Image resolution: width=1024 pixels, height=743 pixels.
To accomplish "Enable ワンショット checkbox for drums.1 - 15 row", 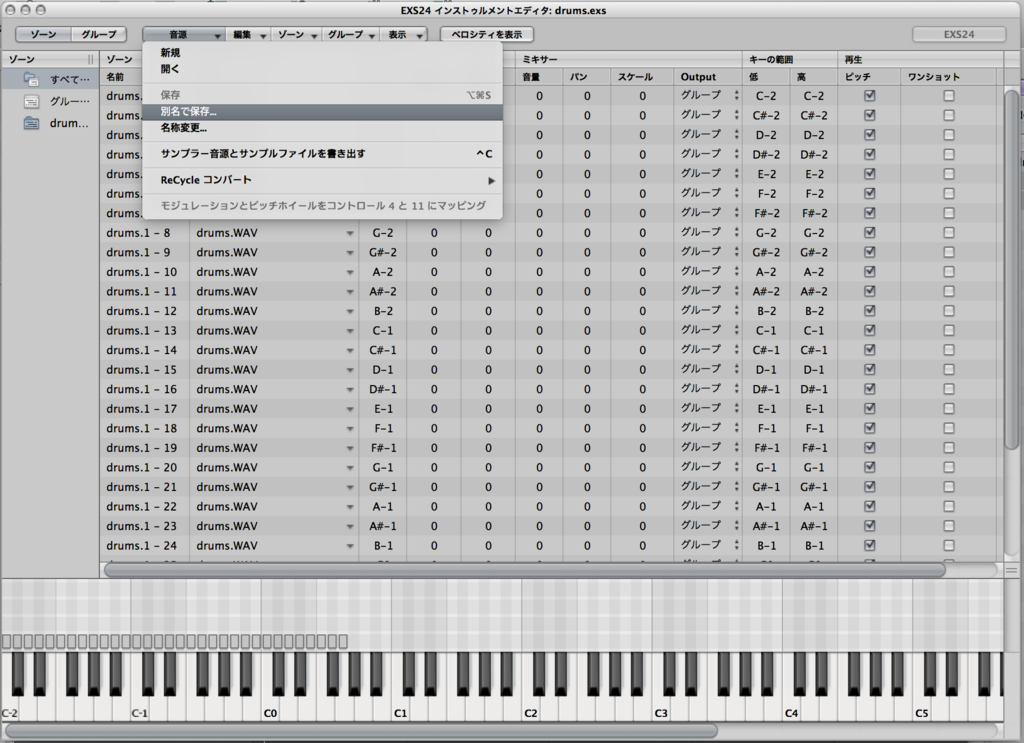I will [x=949, y=370].
